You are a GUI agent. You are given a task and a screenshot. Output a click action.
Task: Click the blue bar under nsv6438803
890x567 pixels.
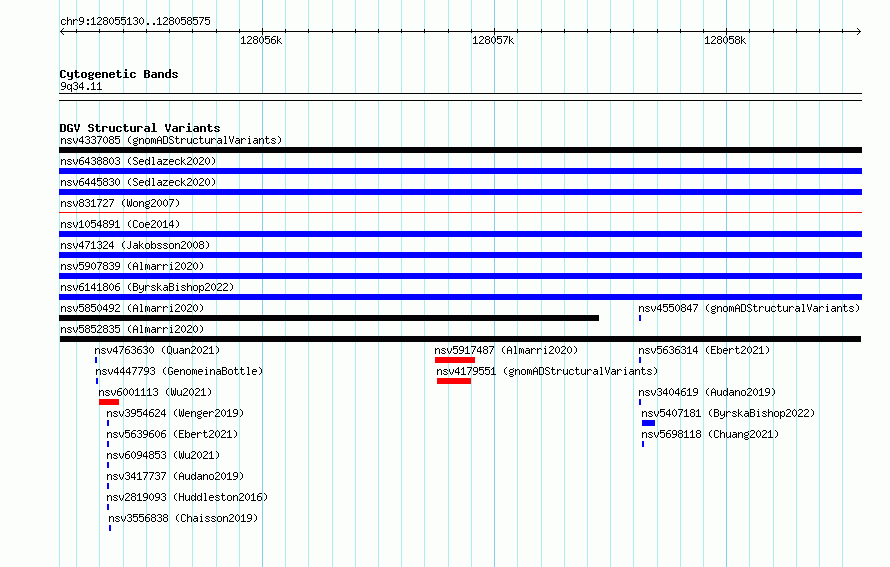pyautogui.click(x=460, y=171)
